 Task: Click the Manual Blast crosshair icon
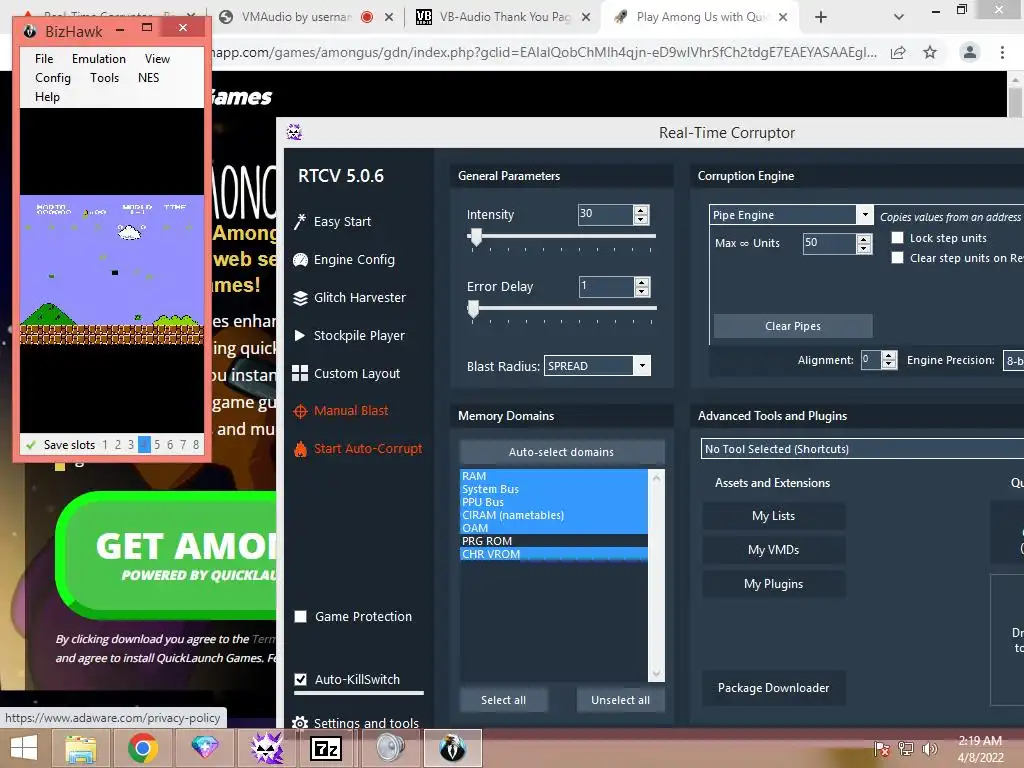point(300,411)
